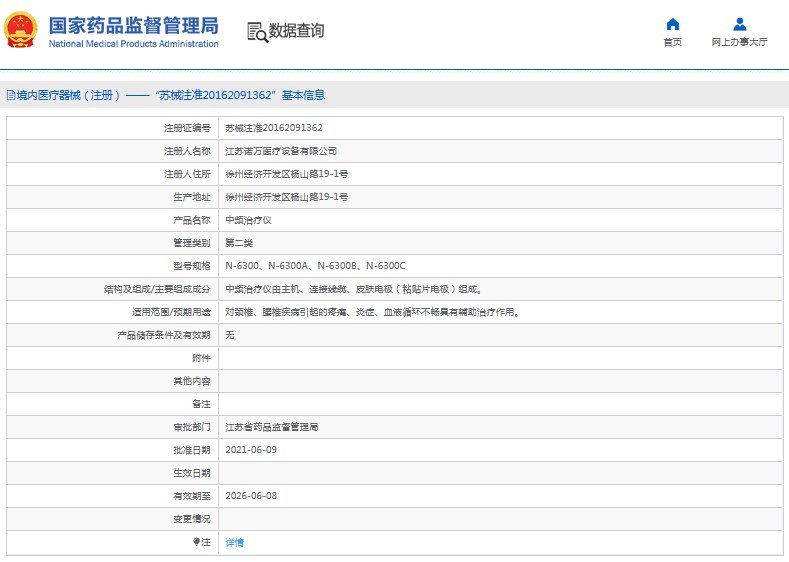Select approval date 2021-06-09
This screenshot has width=789, height=562.
[x=251, y=450]
